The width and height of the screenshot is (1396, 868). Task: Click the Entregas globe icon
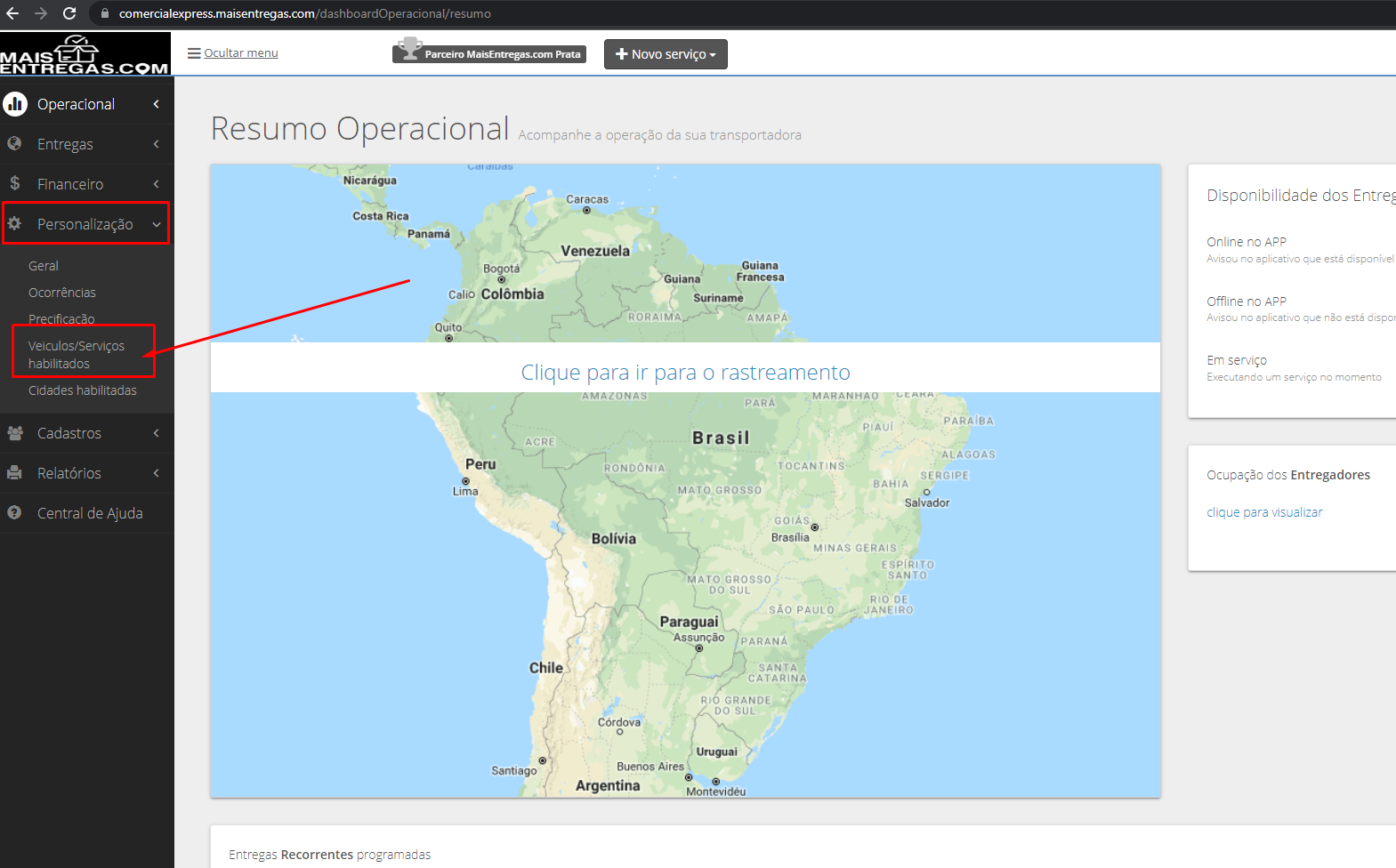point(14,143)
